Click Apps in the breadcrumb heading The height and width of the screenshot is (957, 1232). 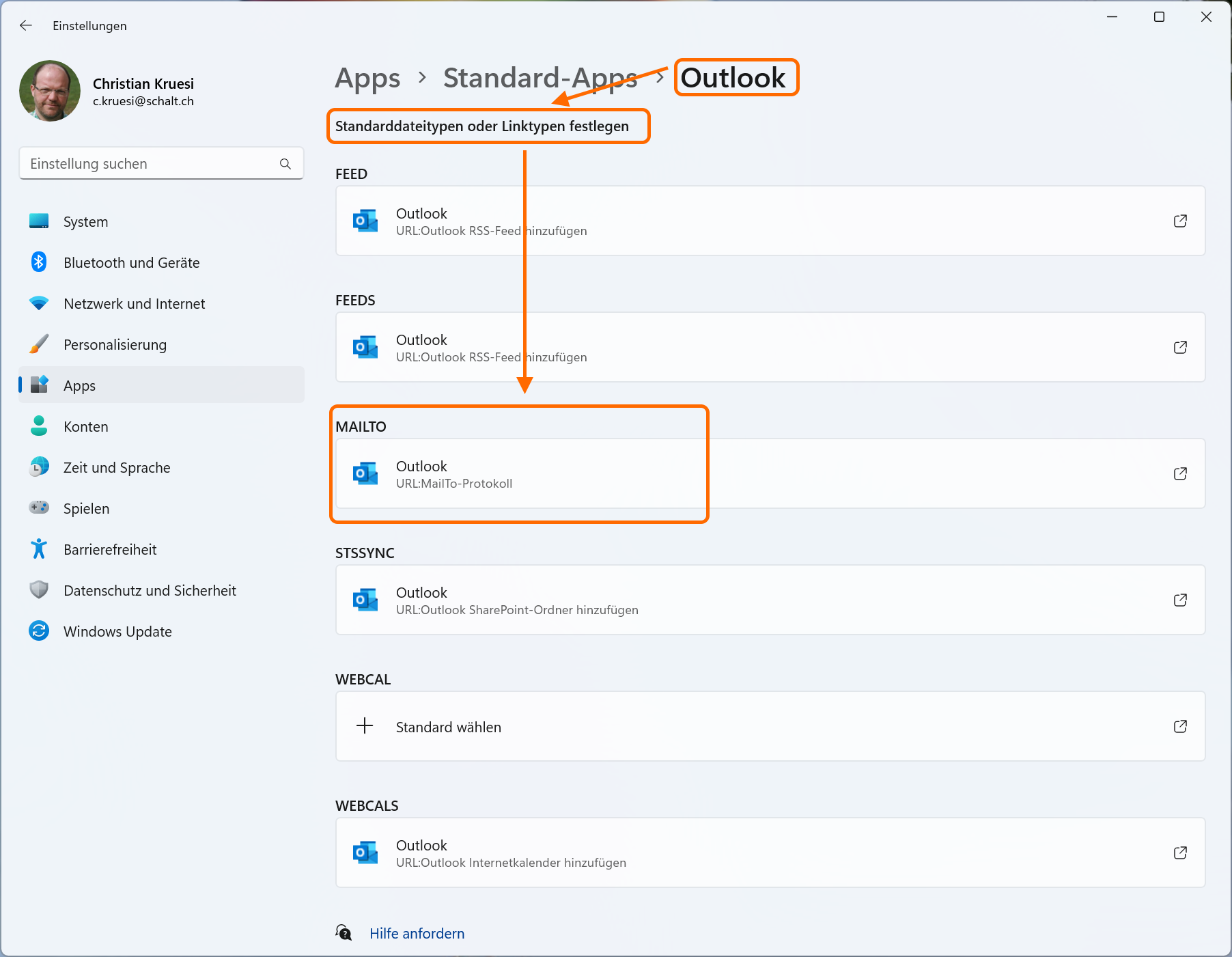click(x=367, y=79)
